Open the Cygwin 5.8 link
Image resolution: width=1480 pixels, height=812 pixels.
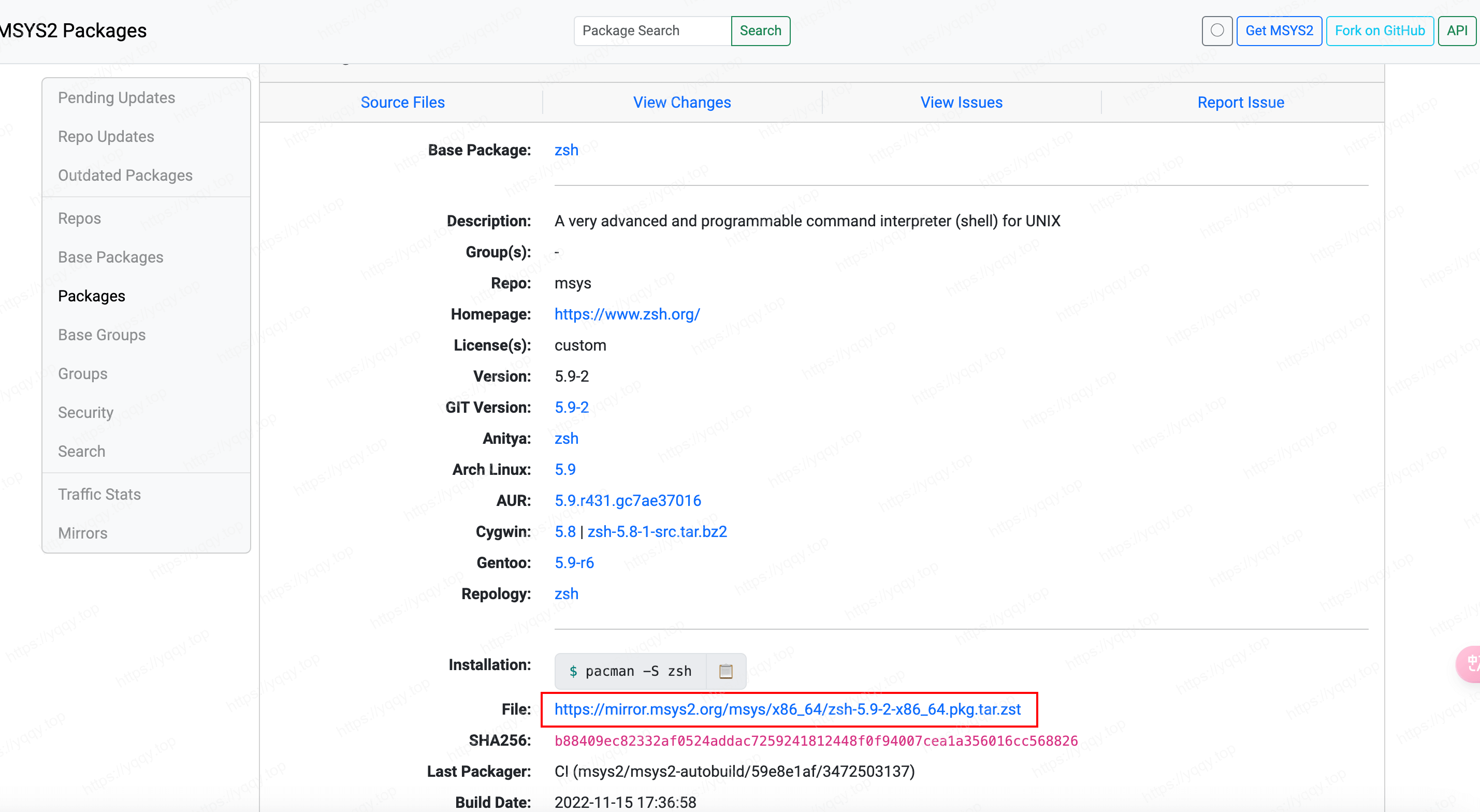click(x=565, y=531)
